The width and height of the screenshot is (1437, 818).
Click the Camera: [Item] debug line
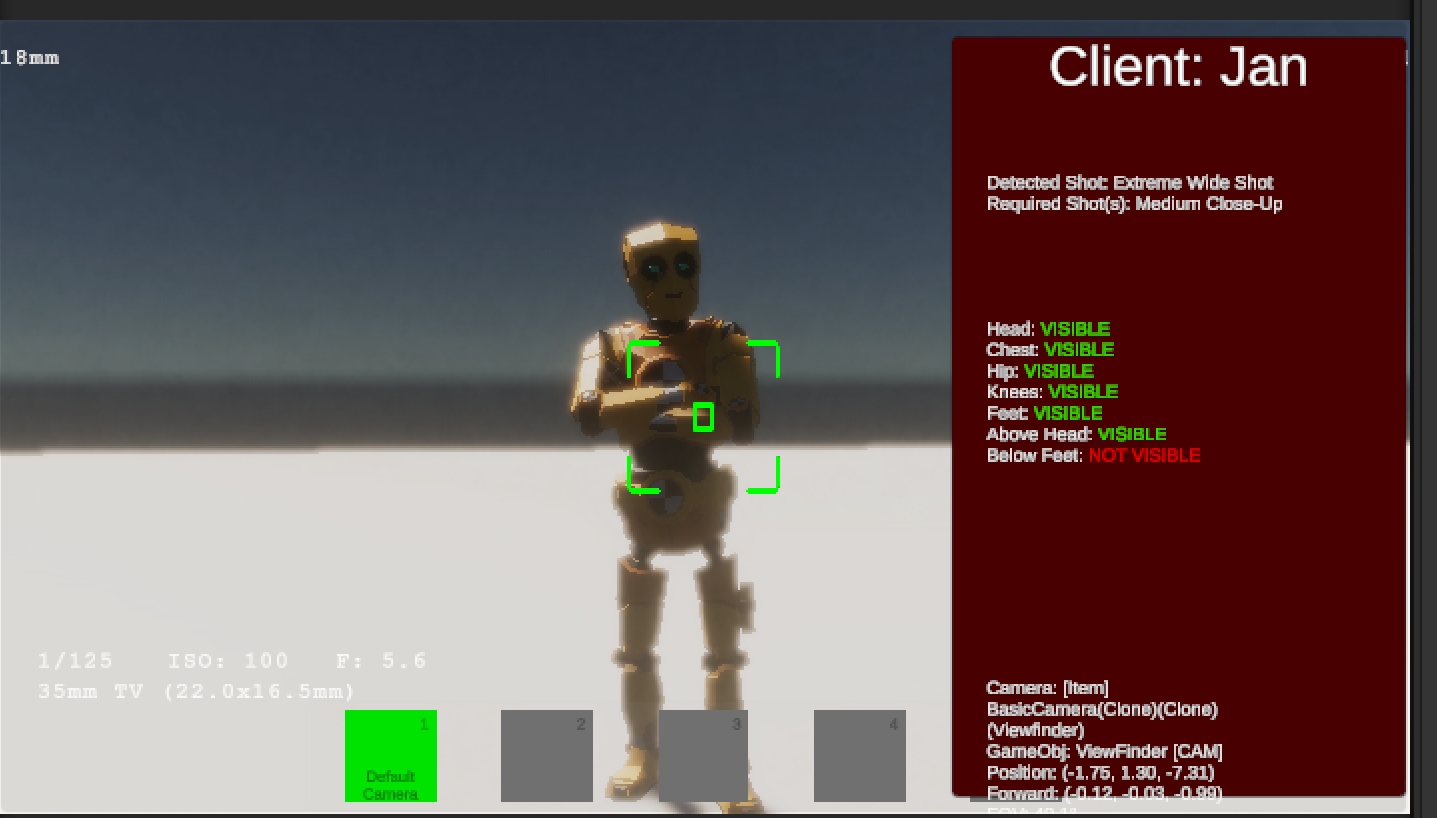tap(1047, 688)
